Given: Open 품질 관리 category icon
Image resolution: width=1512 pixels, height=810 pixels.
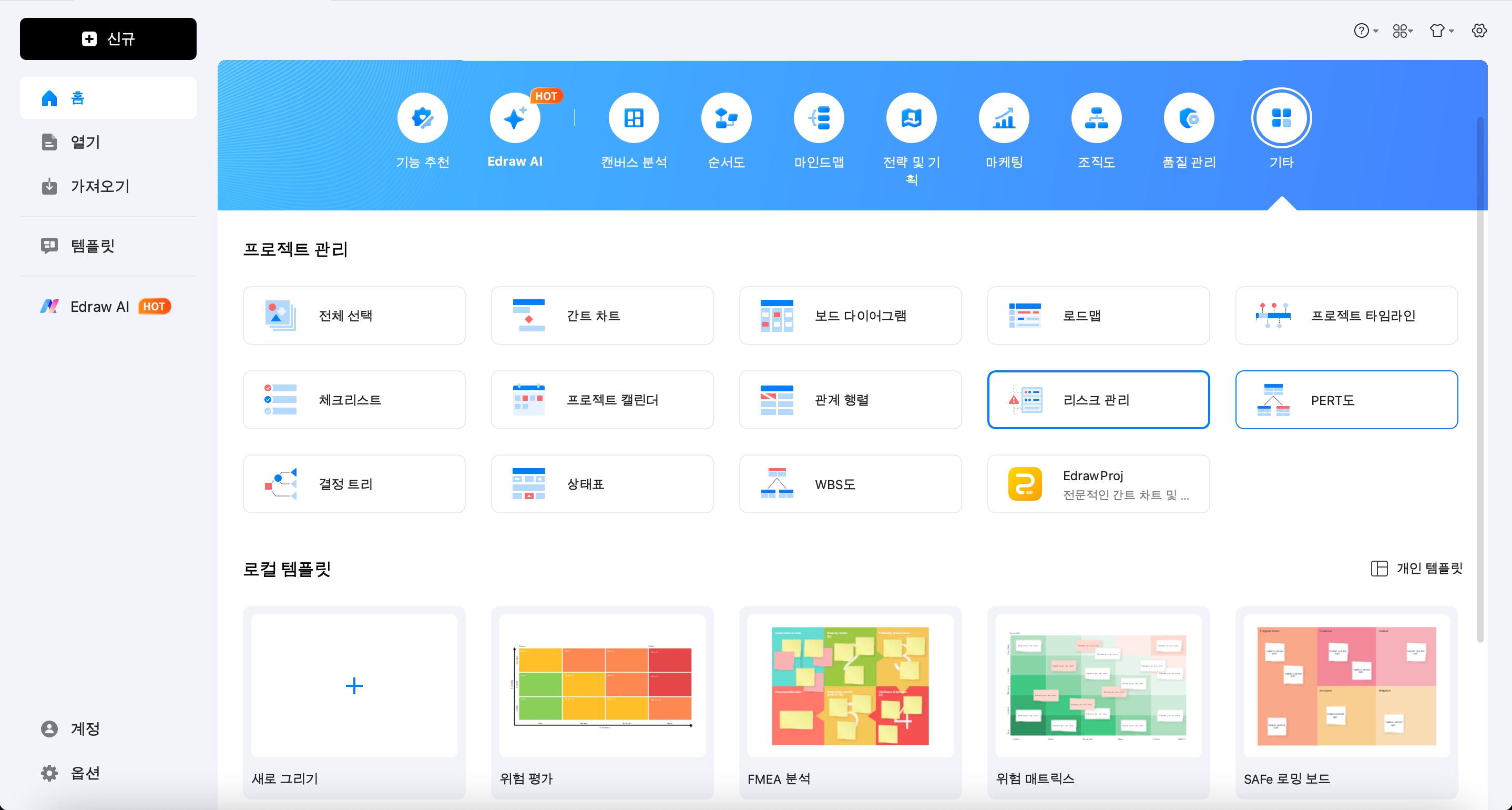Looking at the screenshot, I should 1189,118.
